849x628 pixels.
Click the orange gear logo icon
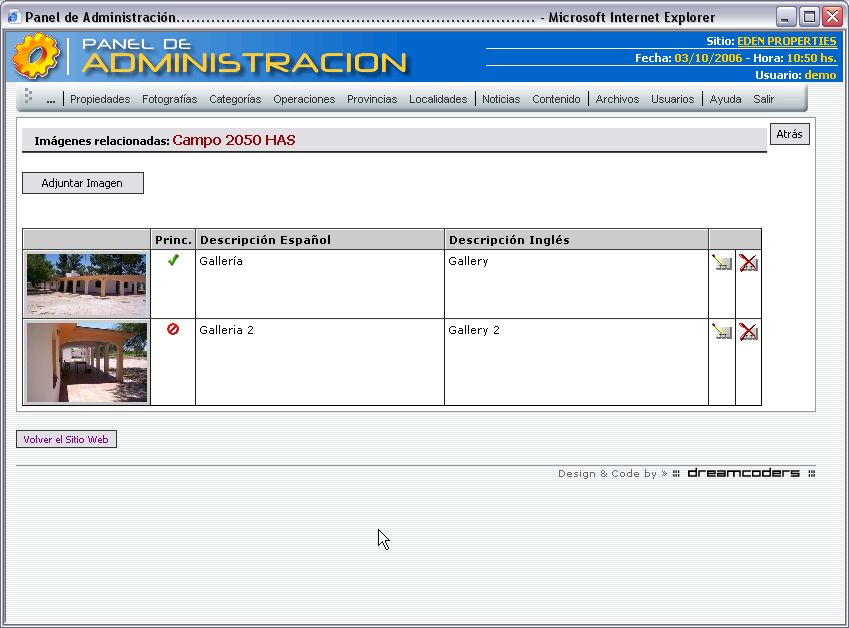[36, 56]
